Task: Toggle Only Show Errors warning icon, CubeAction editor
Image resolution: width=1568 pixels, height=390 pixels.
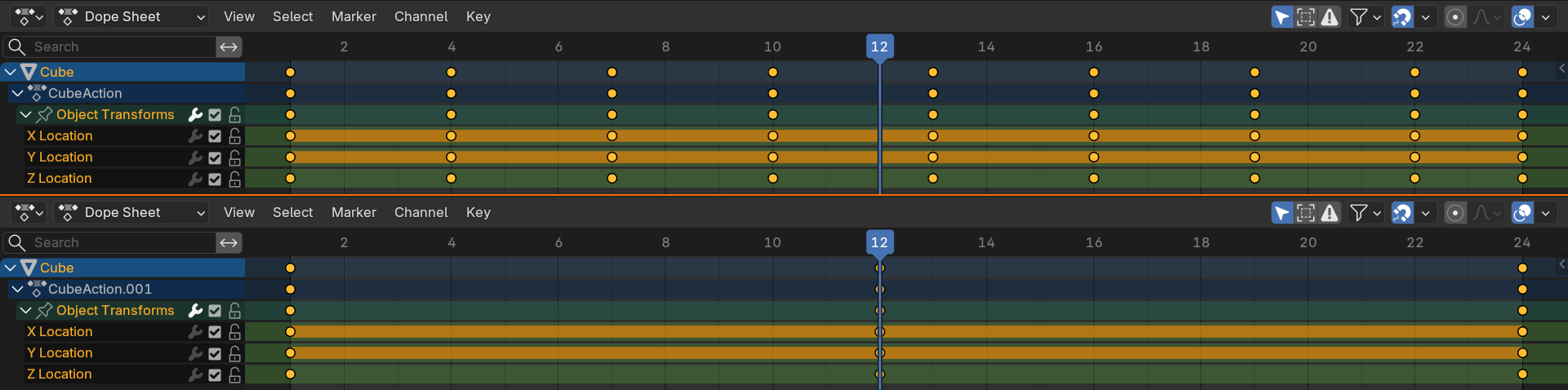Action: click(x=1330, y=16)
